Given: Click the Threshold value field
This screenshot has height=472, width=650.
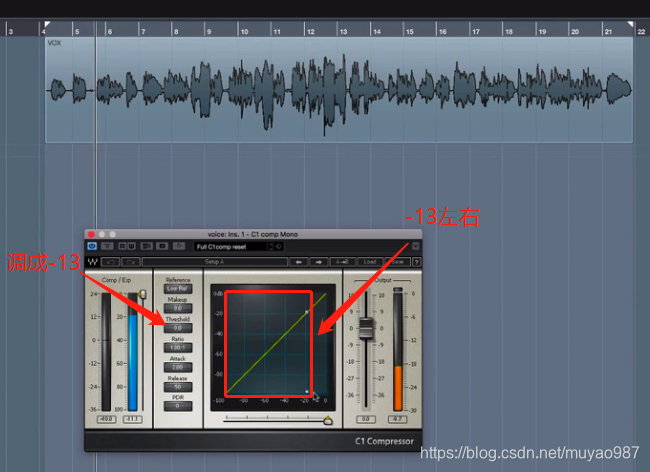Looking at the screenshot, I should 178,328.
